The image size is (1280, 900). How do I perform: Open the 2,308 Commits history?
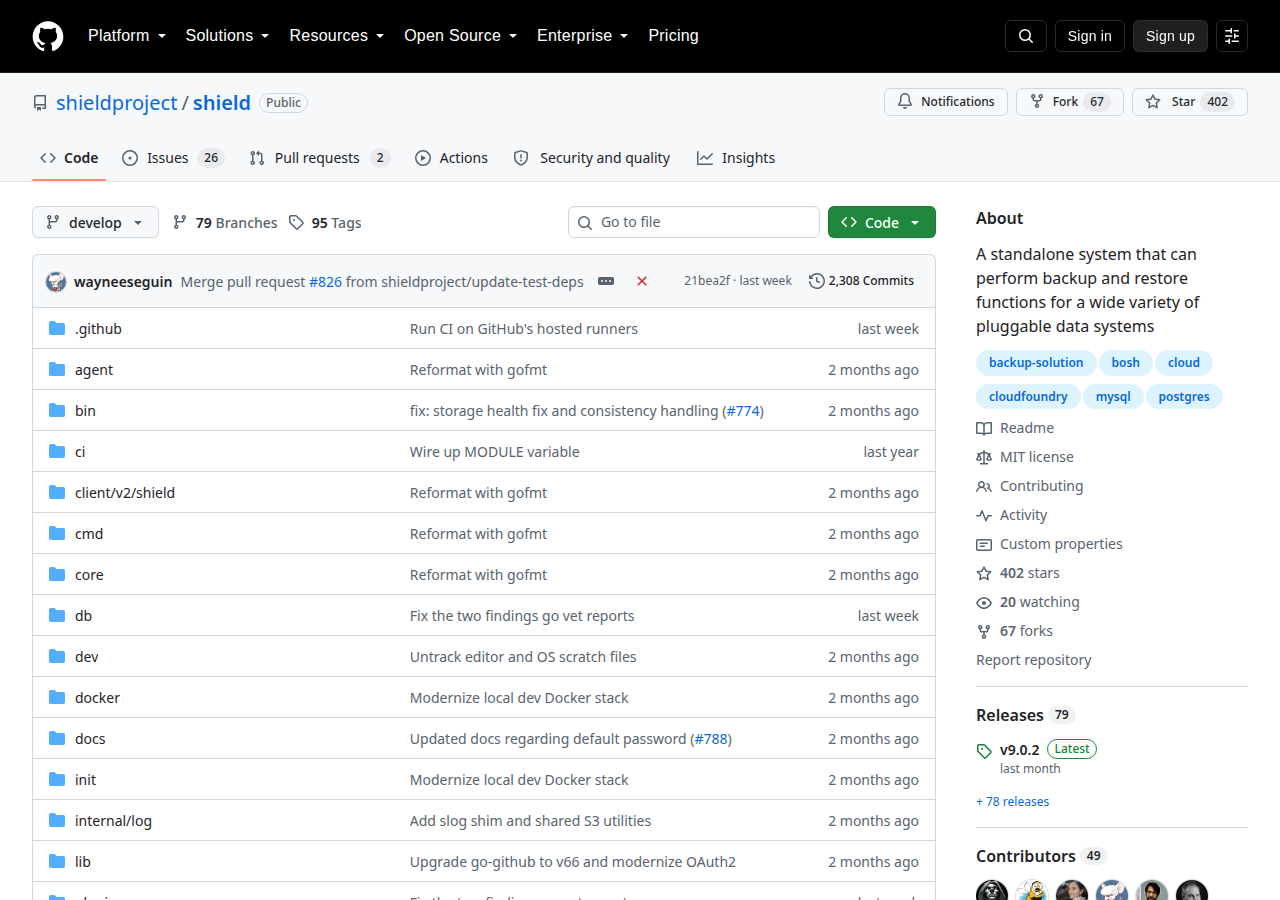point(861,281)
